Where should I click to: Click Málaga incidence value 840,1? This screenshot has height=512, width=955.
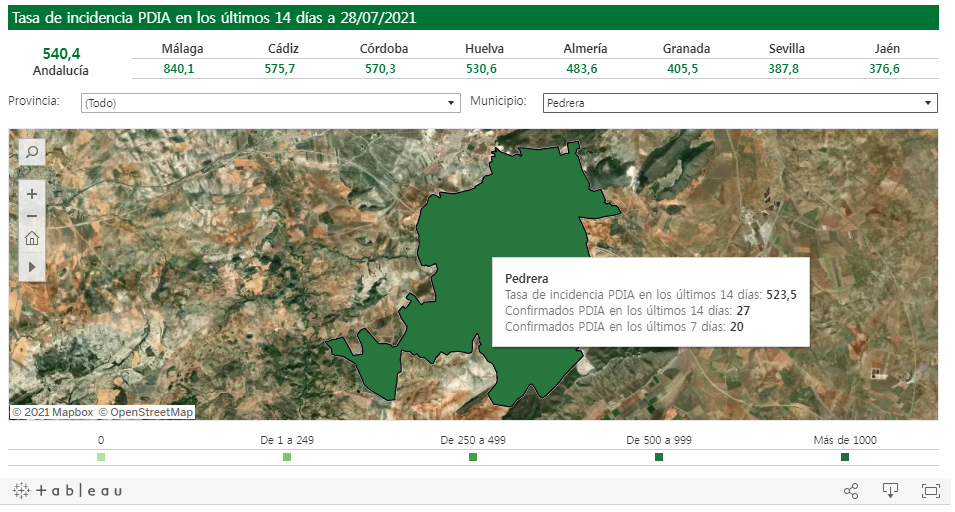tap(179, 68)
